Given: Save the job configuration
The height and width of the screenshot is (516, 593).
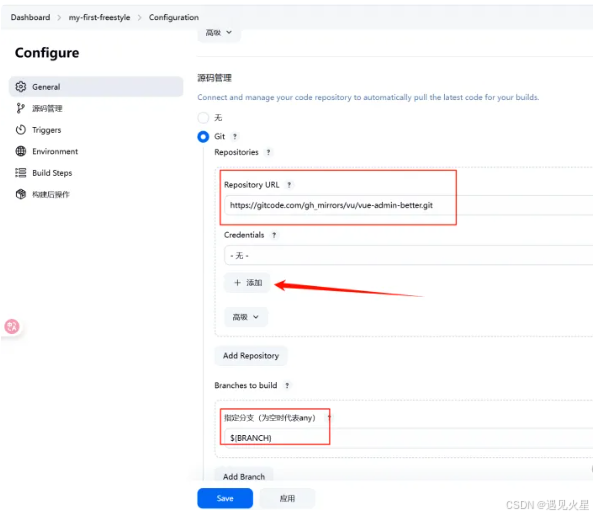Looking at the screenshot, I should click(225, 498).
